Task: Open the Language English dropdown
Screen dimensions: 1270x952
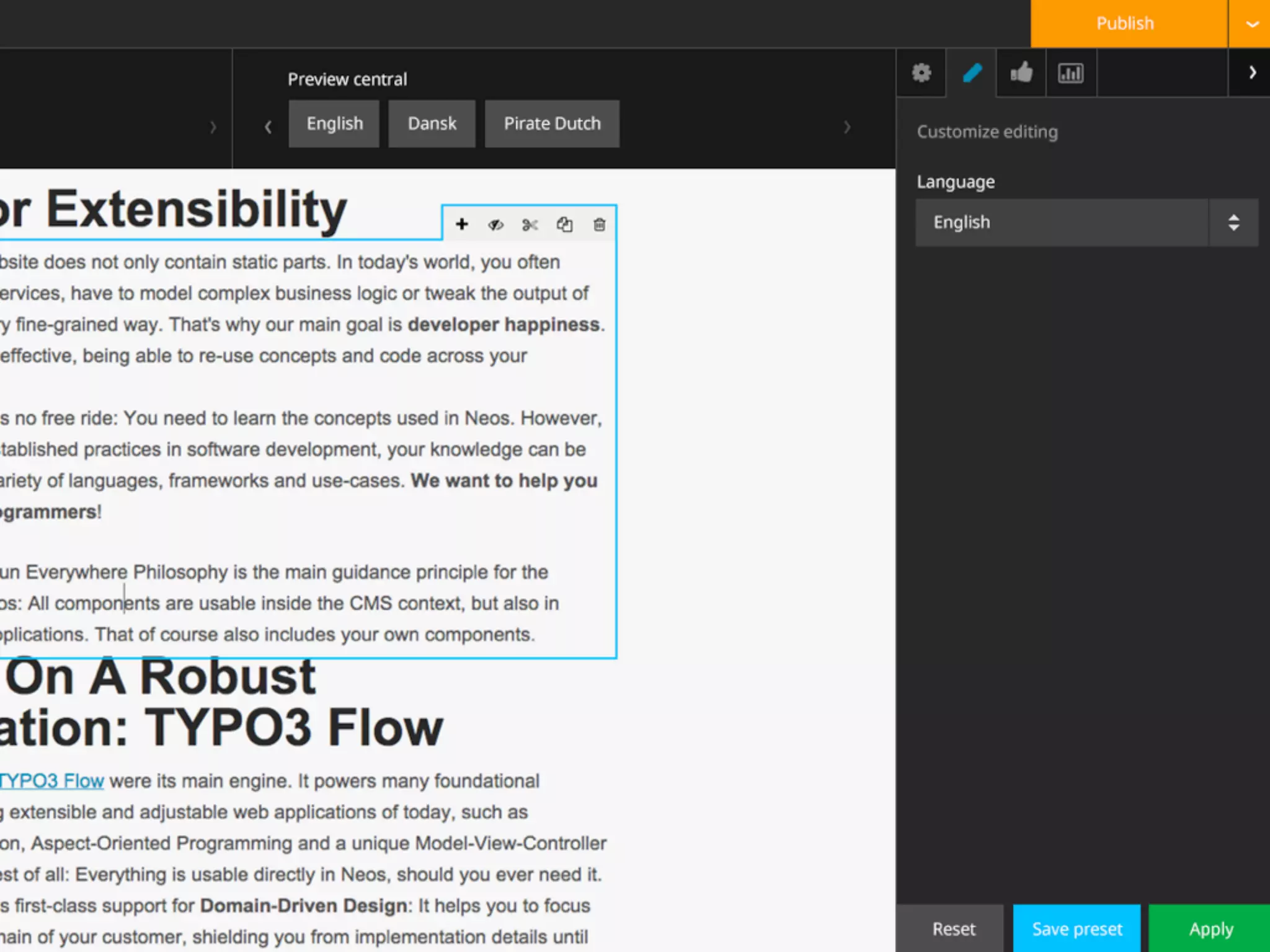Action: [1086, 223]
